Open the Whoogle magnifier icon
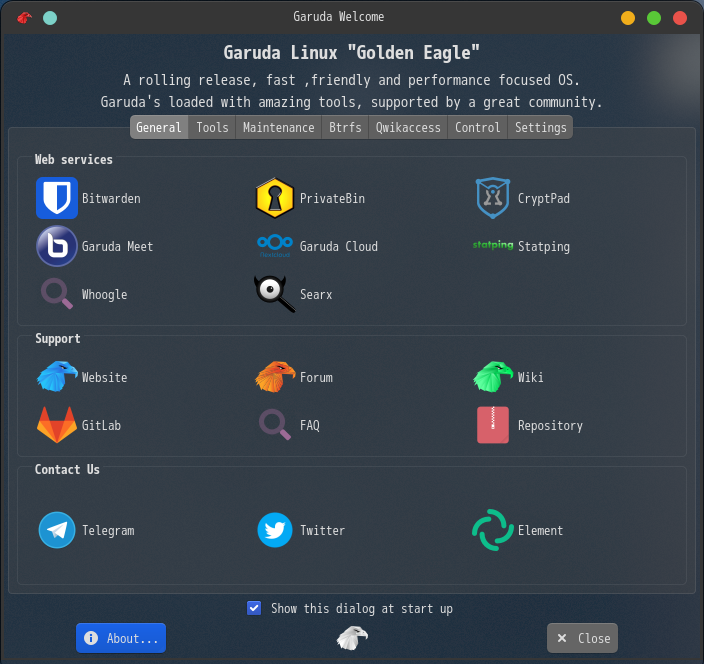Image resolution: width=704 pixels, height=664 pixels. click(57, 294)
